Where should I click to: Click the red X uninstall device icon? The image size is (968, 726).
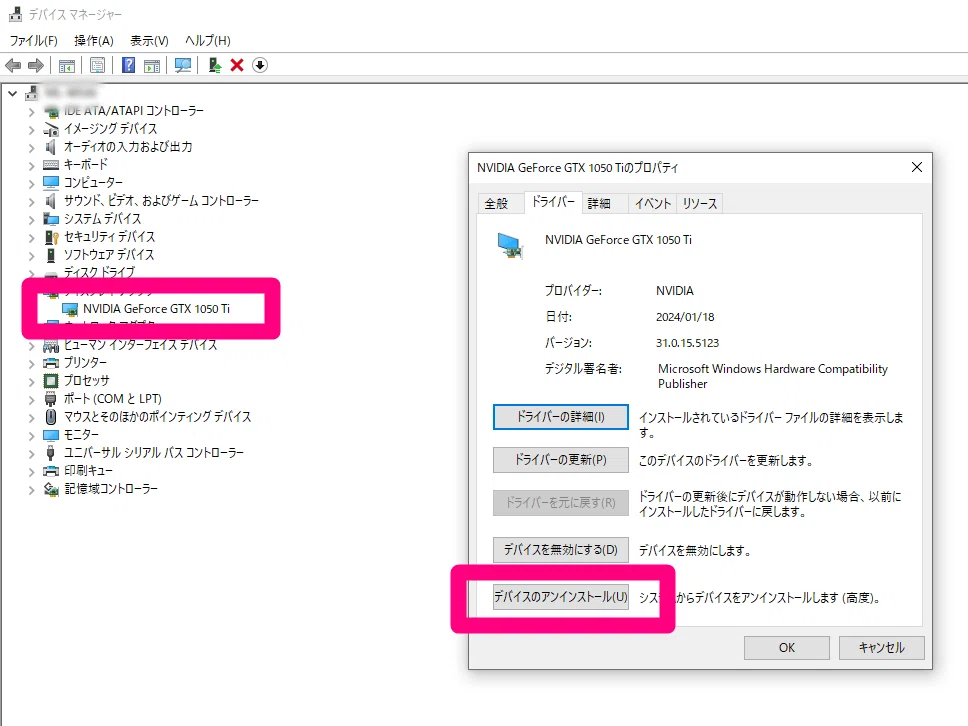point(237,65)
